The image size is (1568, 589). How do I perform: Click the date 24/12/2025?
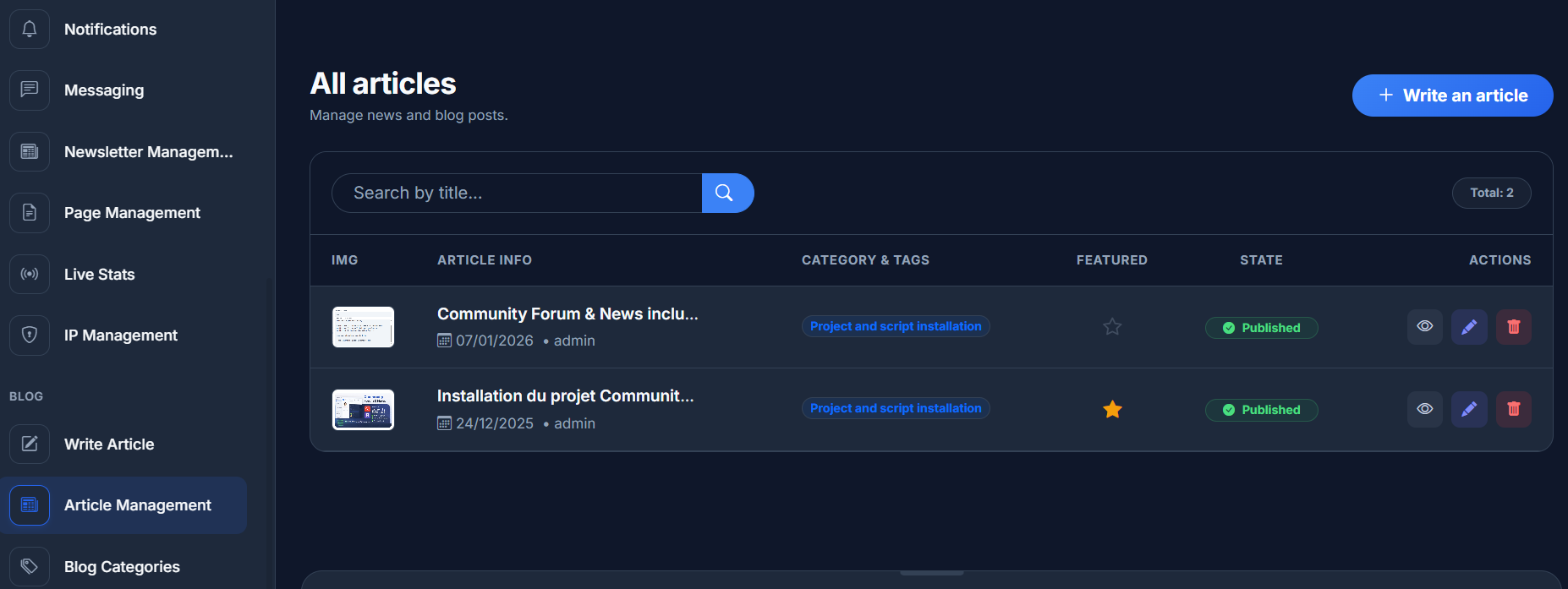click(x=495, y=423)
